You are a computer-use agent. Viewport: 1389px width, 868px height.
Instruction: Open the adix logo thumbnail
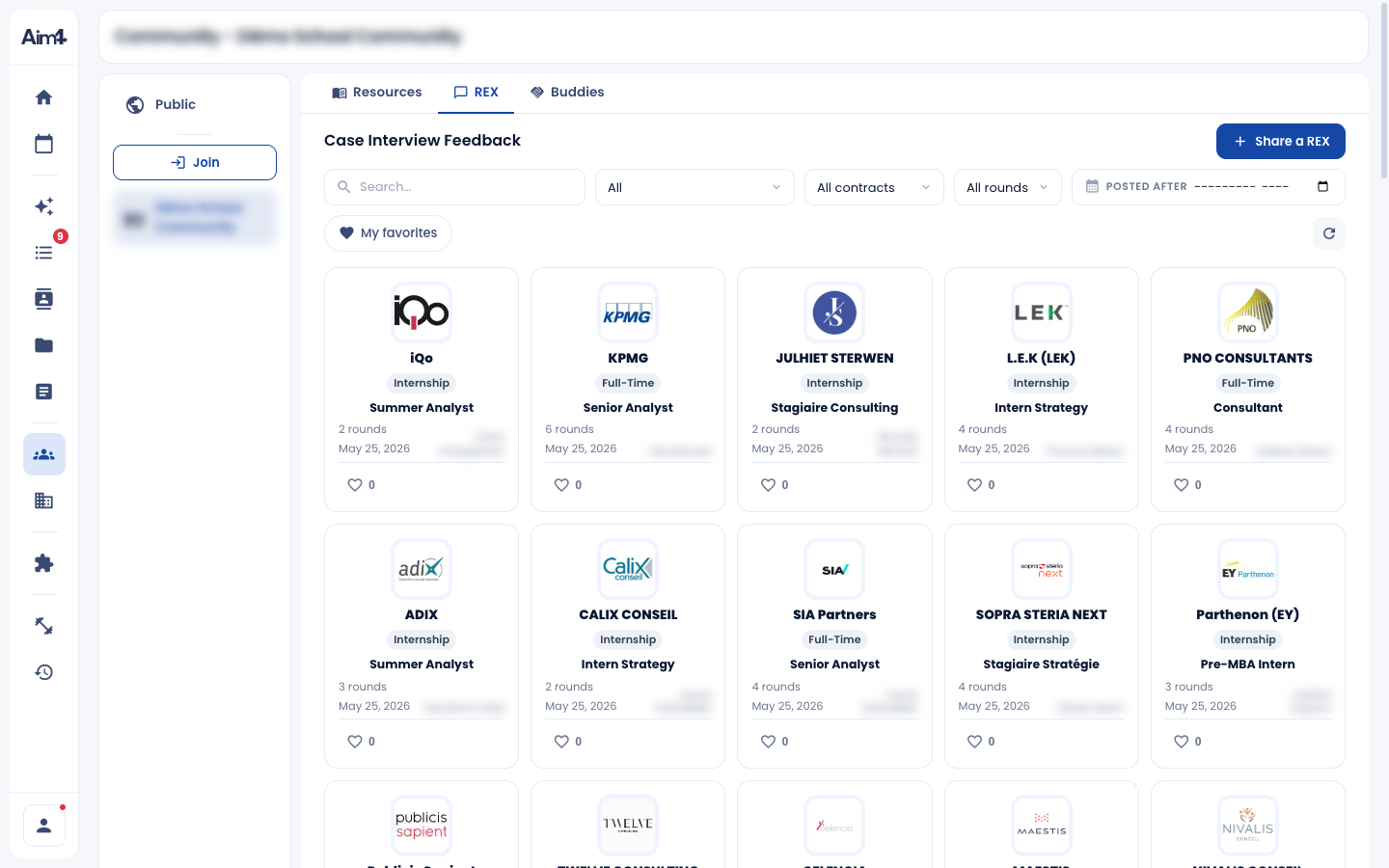tap(422, 569)
